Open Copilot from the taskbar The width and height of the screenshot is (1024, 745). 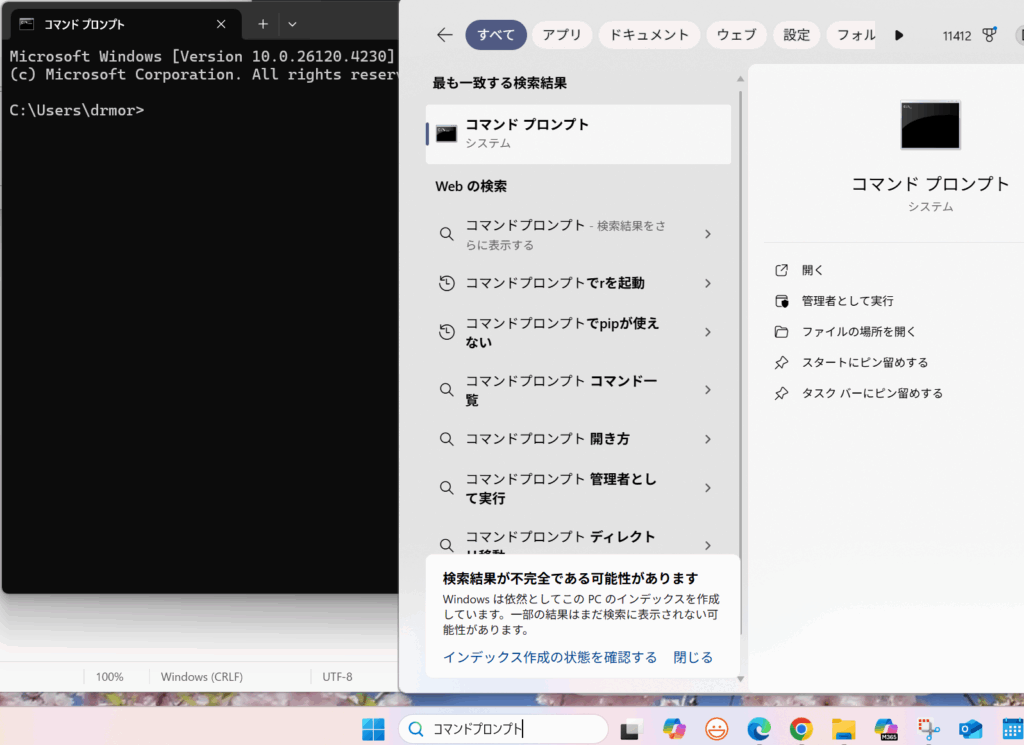(674, 729)
